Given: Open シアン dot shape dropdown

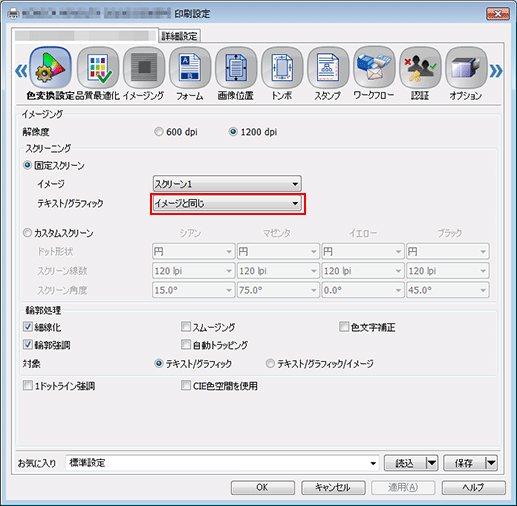Looking at the screenshot, I should point(193,251).
